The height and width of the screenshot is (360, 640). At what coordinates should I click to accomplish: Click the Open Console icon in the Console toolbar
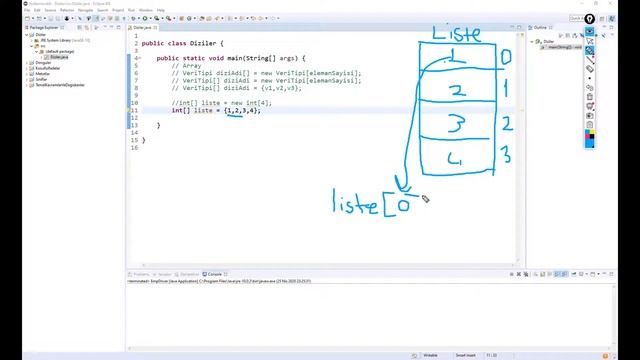[x=593, y=274]
